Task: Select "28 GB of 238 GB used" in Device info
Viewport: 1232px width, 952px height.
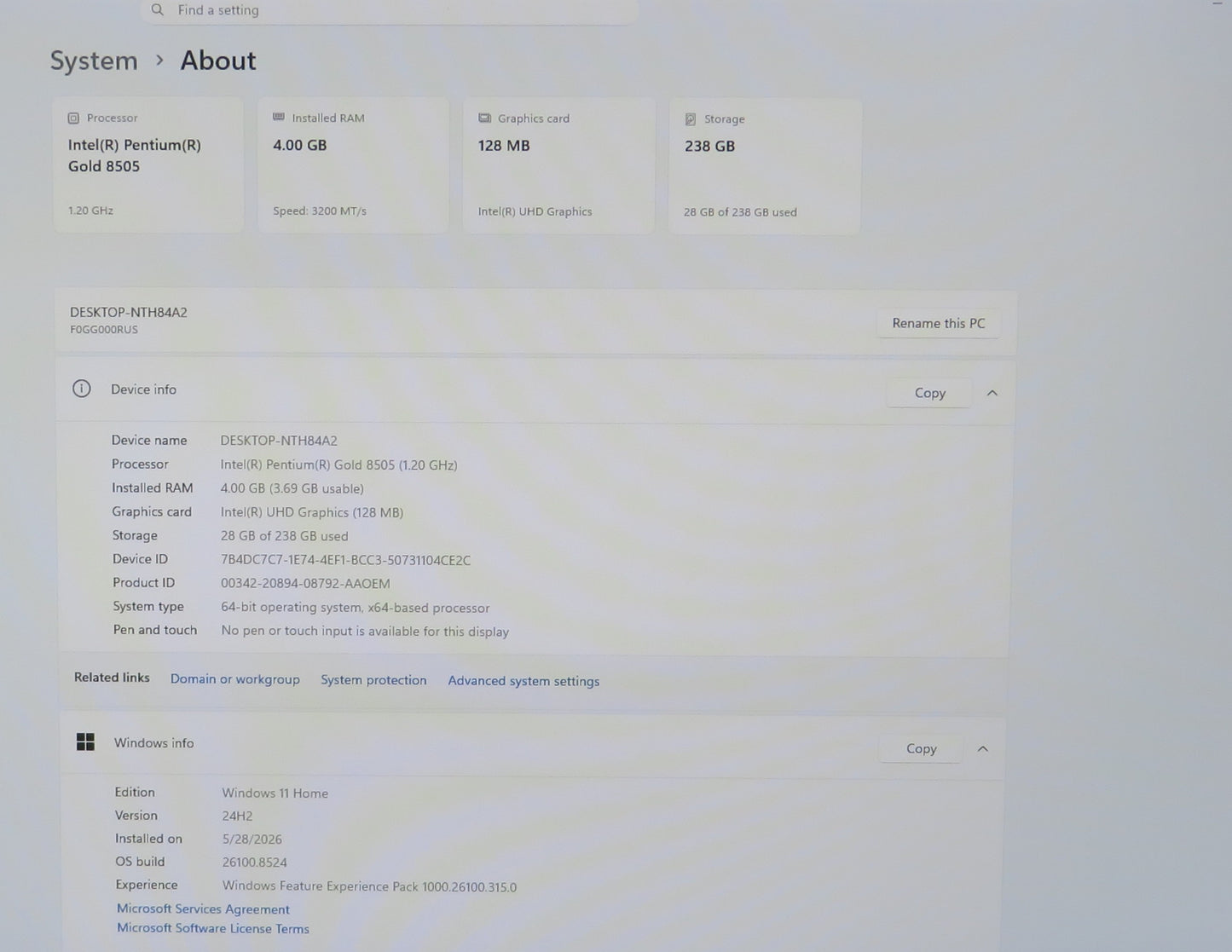Action: tap(285, 536)
